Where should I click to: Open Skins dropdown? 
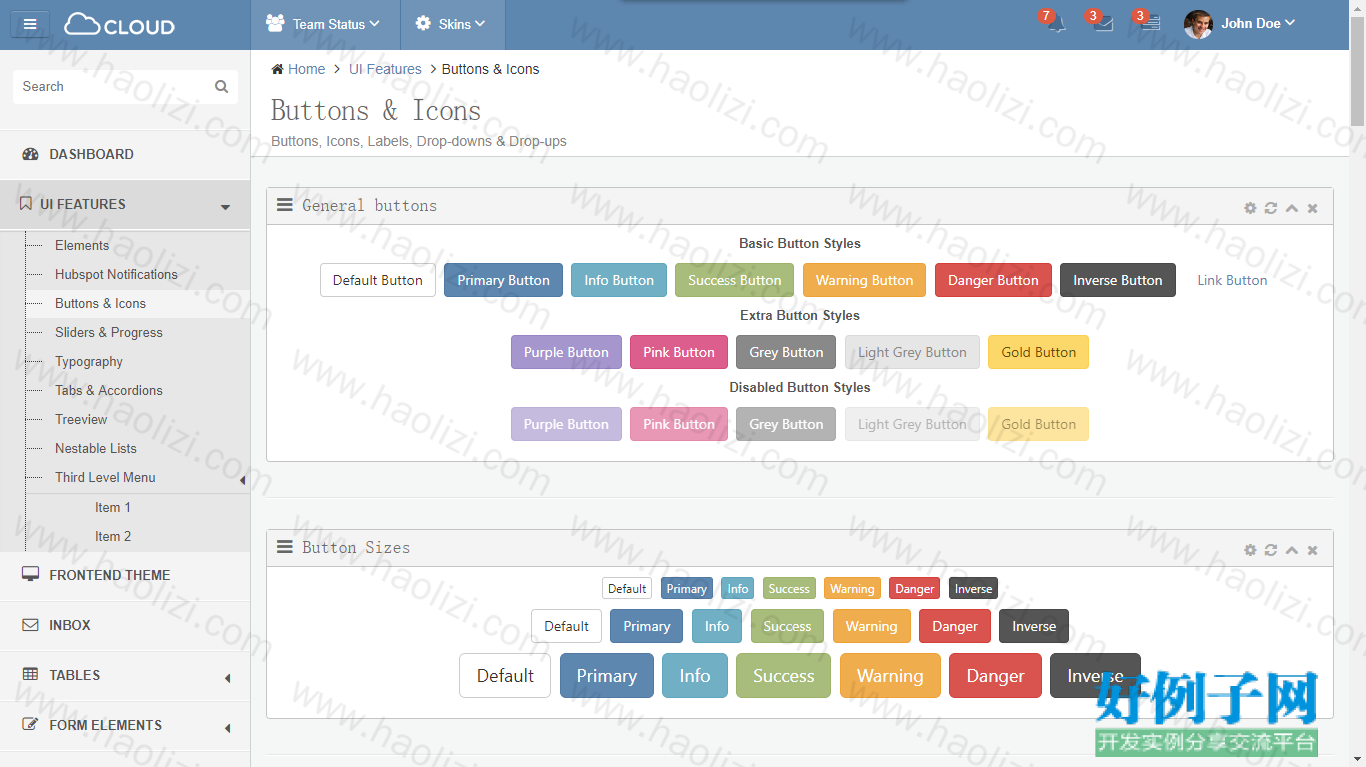click(x=451, y=24)
